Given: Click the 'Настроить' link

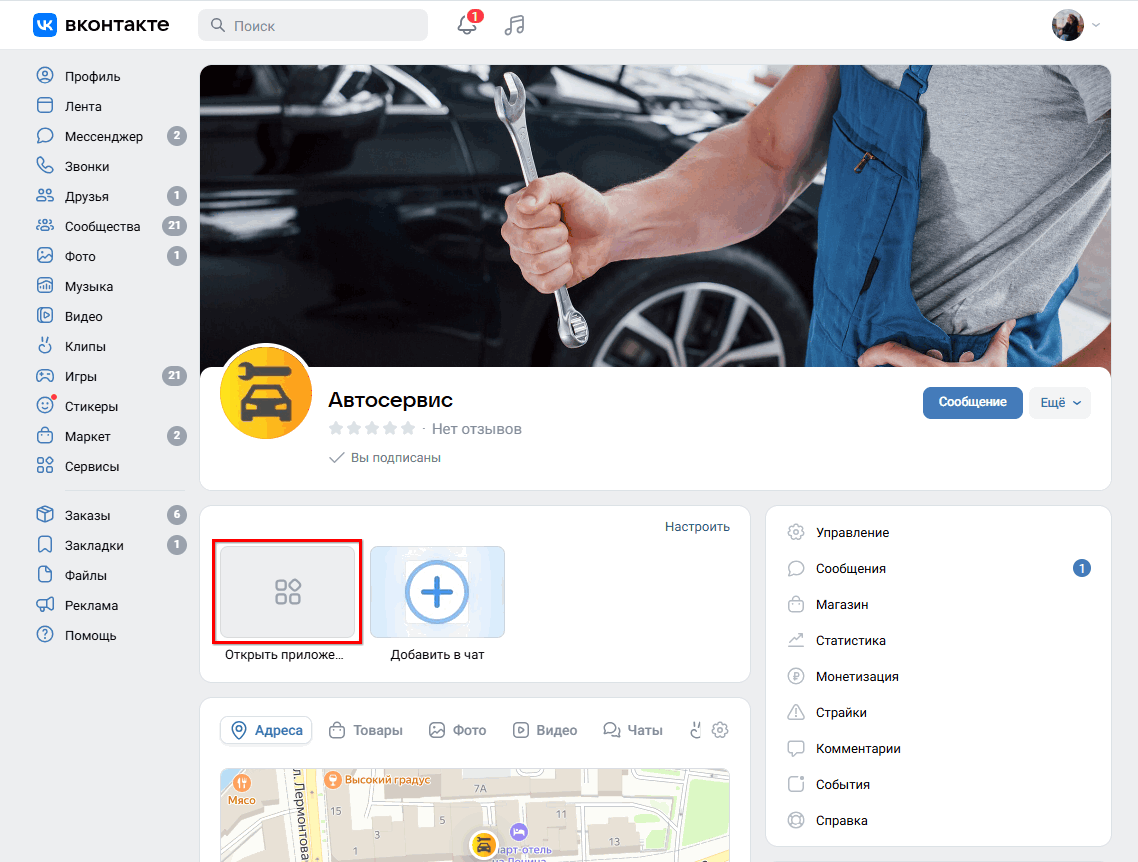Looking at the screenshot, I should (697, 526).
